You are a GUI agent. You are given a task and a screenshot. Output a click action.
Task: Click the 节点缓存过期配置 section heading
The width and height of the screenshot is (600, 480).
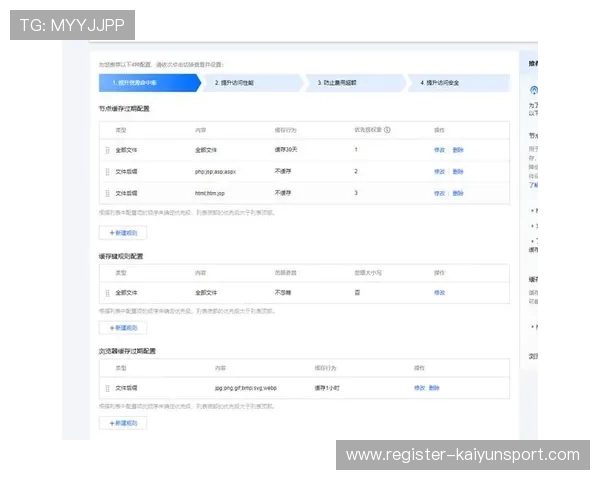[x=124, y=109]
